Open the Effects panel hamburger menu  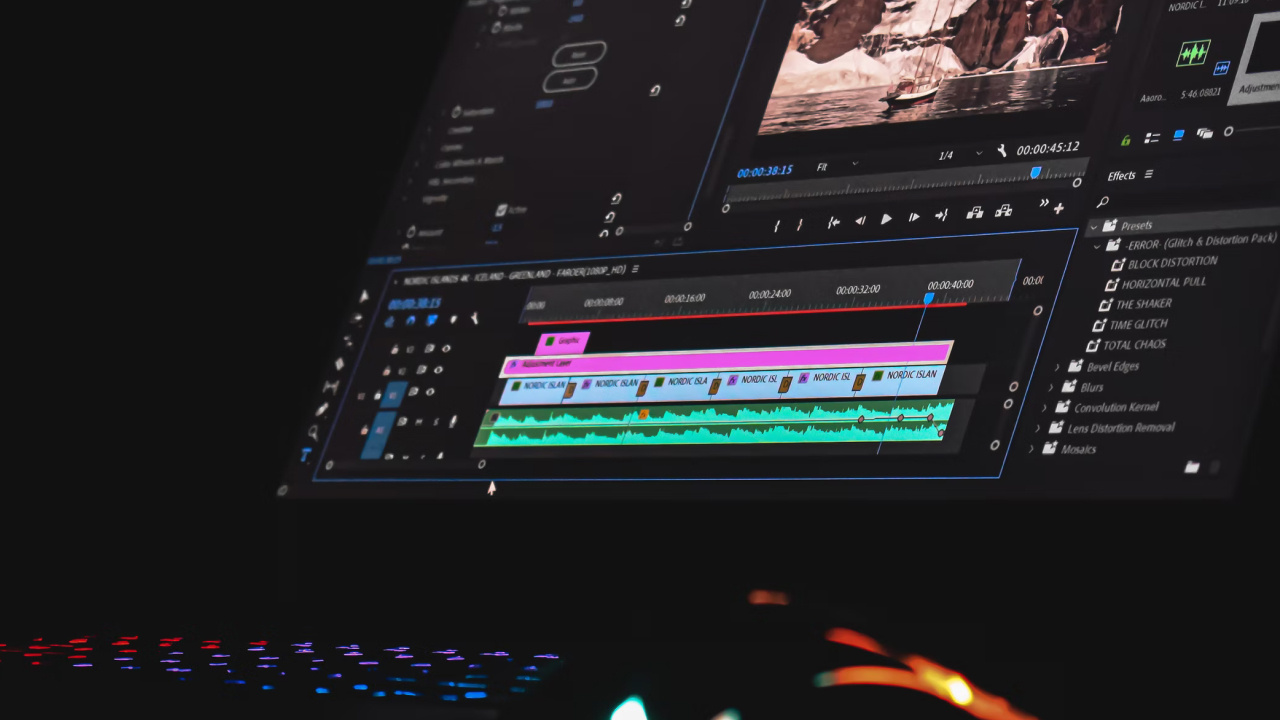[x=1149, y=175]
